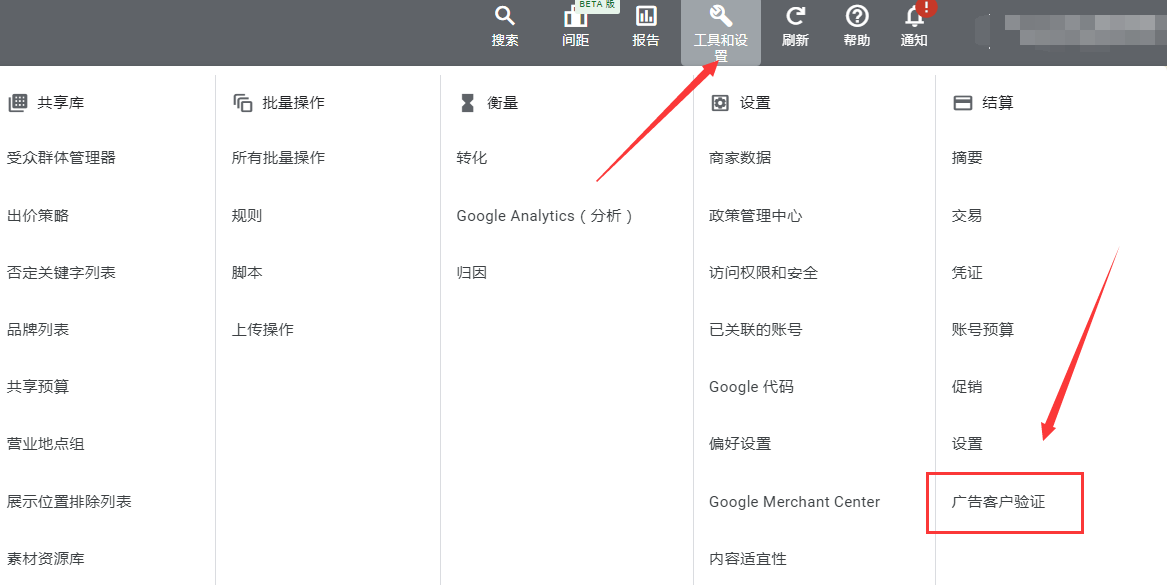Viewport: 1167px width, 585px height.
Task: Click the 结算 column header icon
Action: [962, 101]
